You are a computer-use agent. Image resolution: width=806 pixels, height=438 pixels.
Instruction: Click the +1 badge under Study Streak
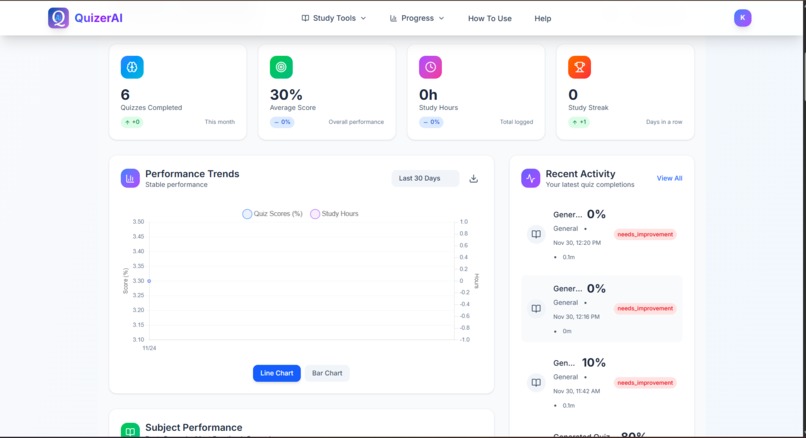point(579,122)
